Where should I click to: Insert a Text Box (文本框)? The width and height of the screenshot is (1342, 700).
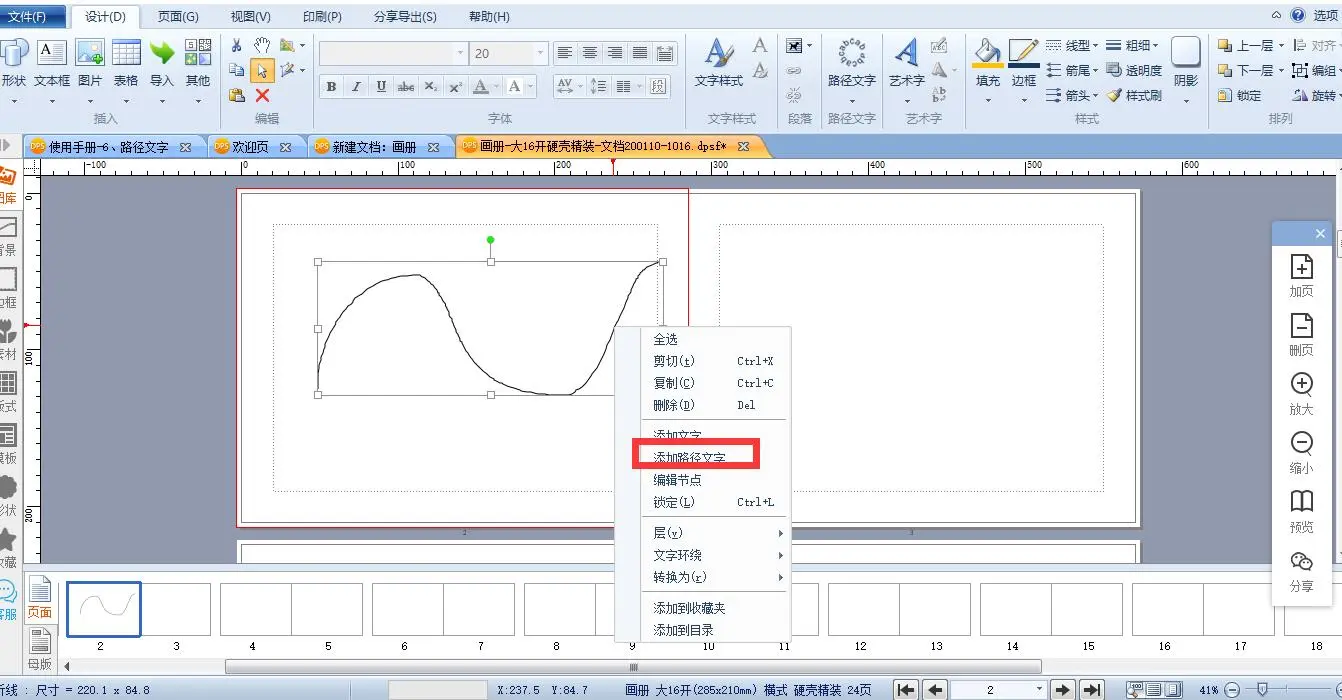pos(51,61)
